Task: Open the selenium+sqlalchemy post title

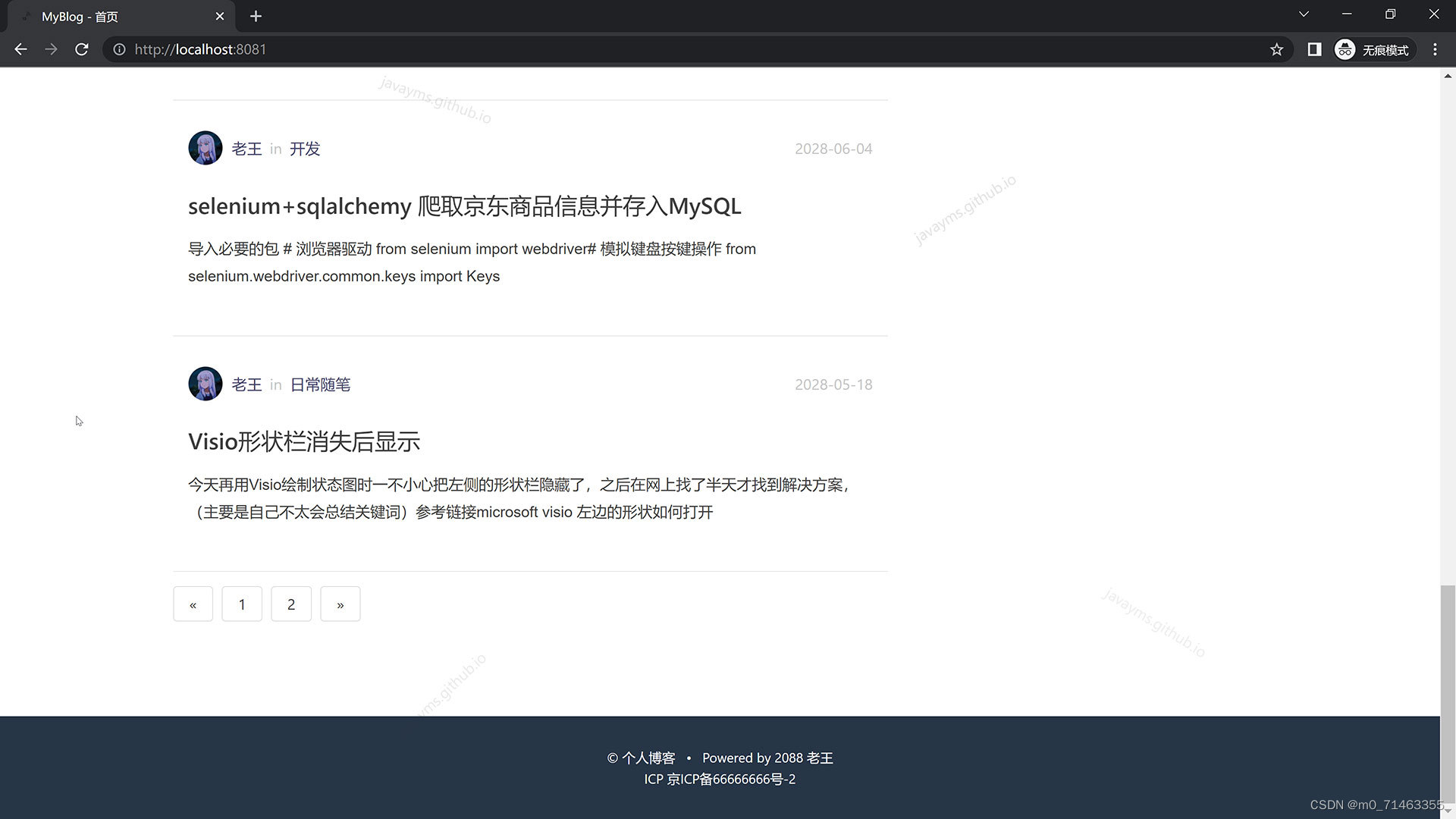Action: point(464,206)
